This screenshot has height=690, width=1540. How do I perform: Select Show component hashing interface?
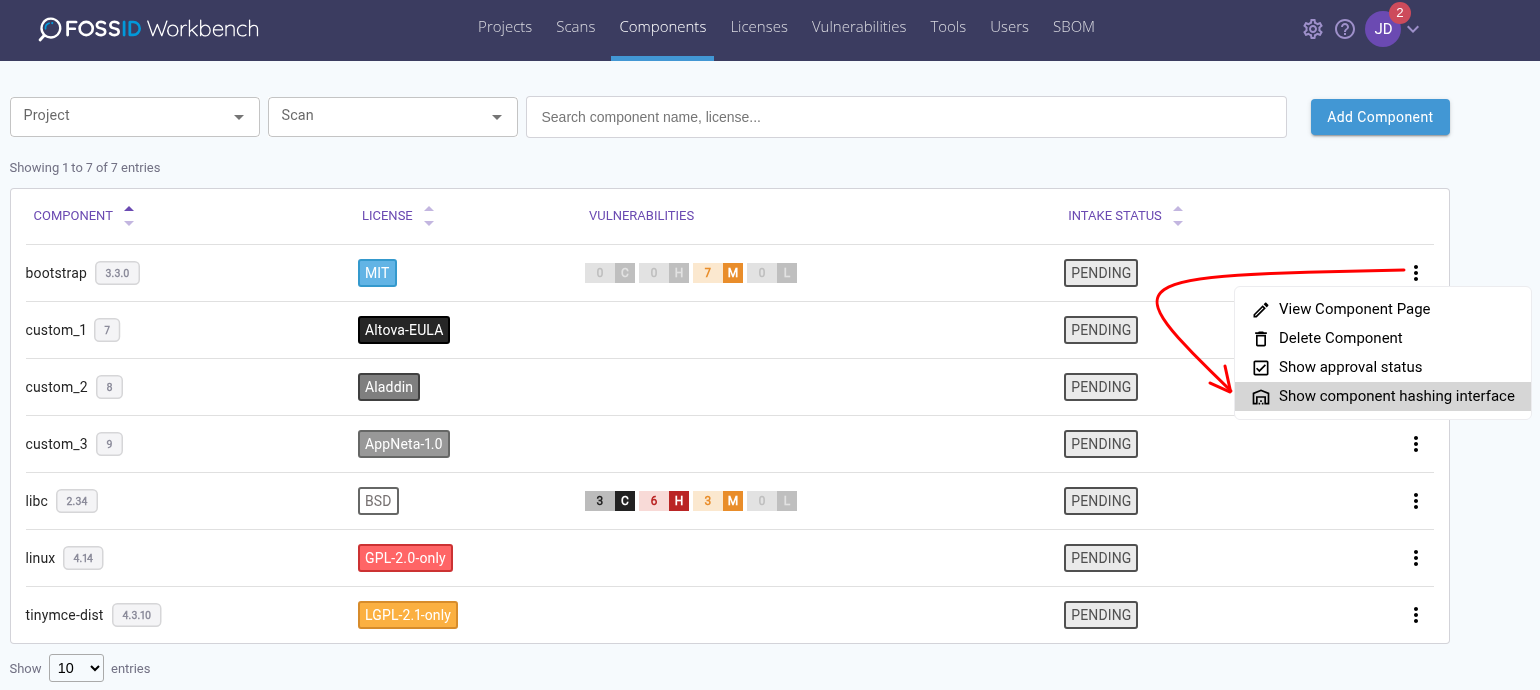(1383, 397)
